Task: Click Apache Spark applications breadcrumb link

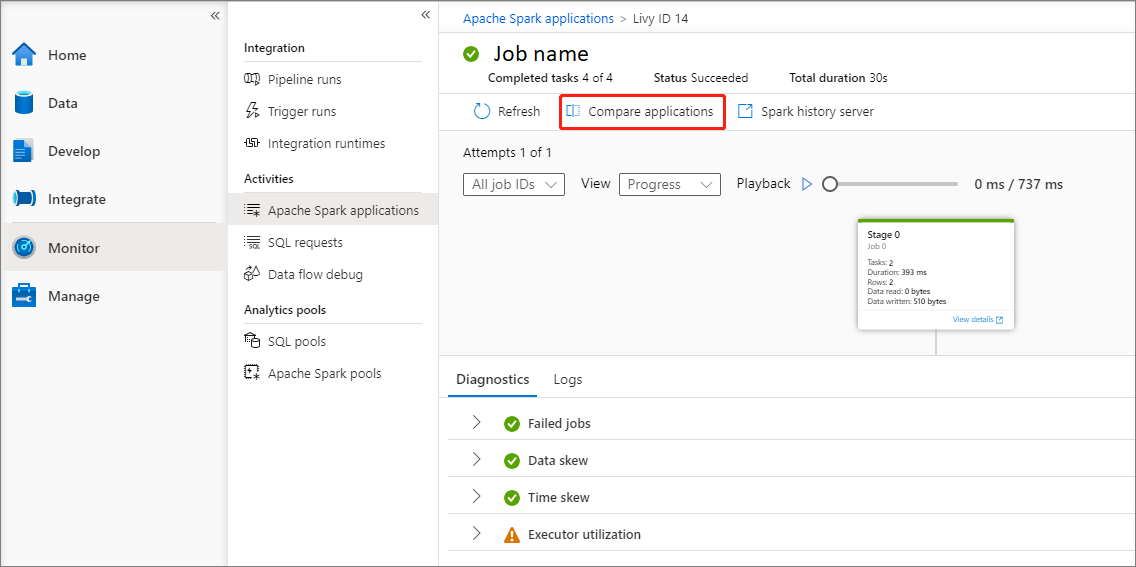Action: tap(538, 18)
